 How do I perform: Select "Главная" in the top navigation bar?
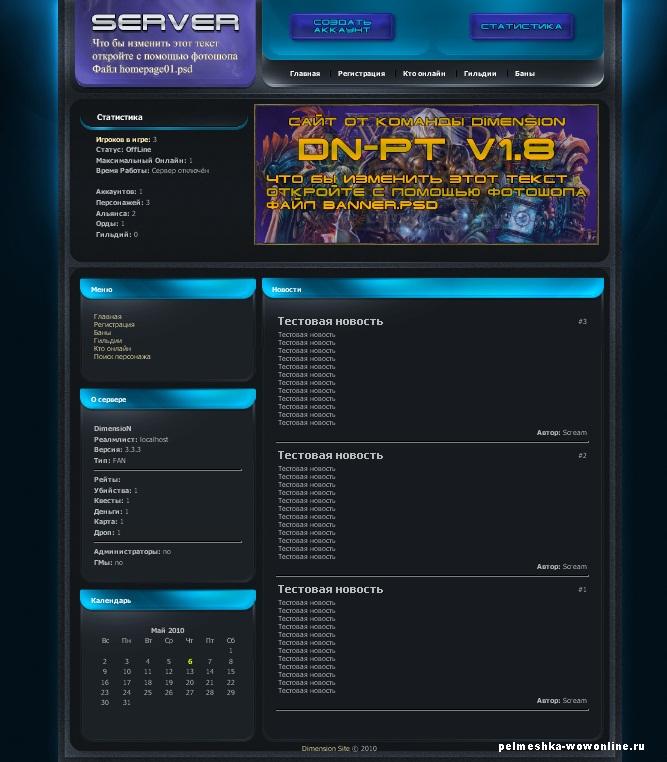pos(305,74)
